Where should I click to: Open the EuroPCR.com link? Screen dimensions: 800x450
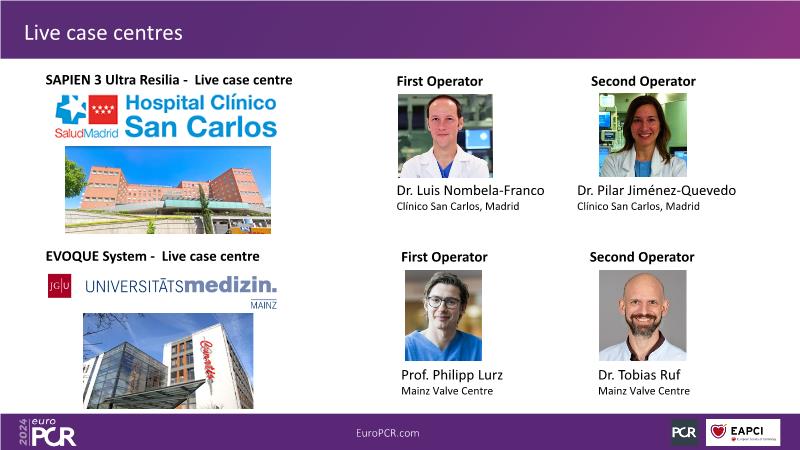point(388,432)
